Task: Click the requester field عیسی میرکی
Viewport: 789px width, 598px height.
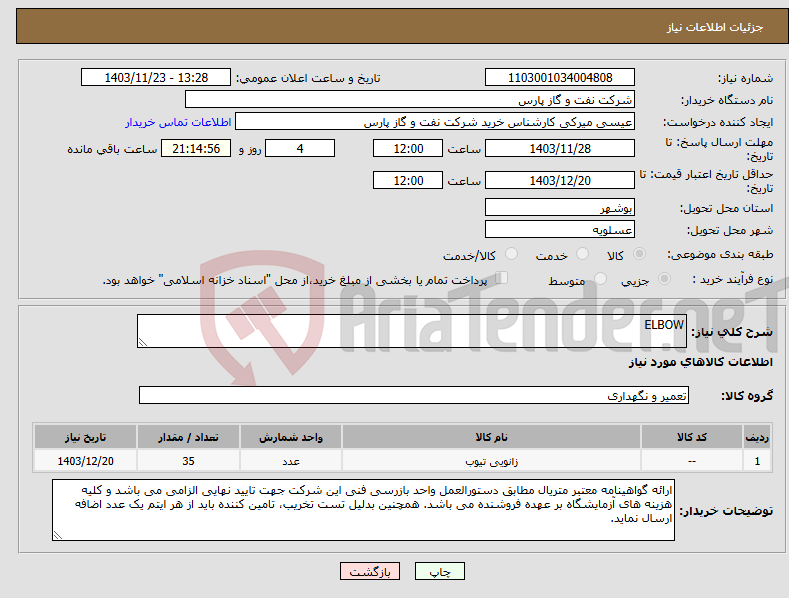Action: [435, 122]
